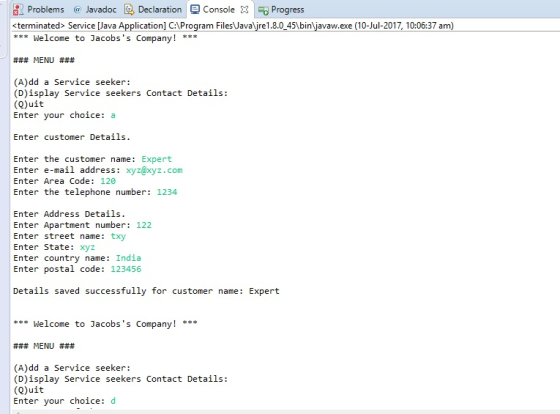Click the 'Enter Address Details.' line
This screenshot has width=560, height=414.
point(69,214)
